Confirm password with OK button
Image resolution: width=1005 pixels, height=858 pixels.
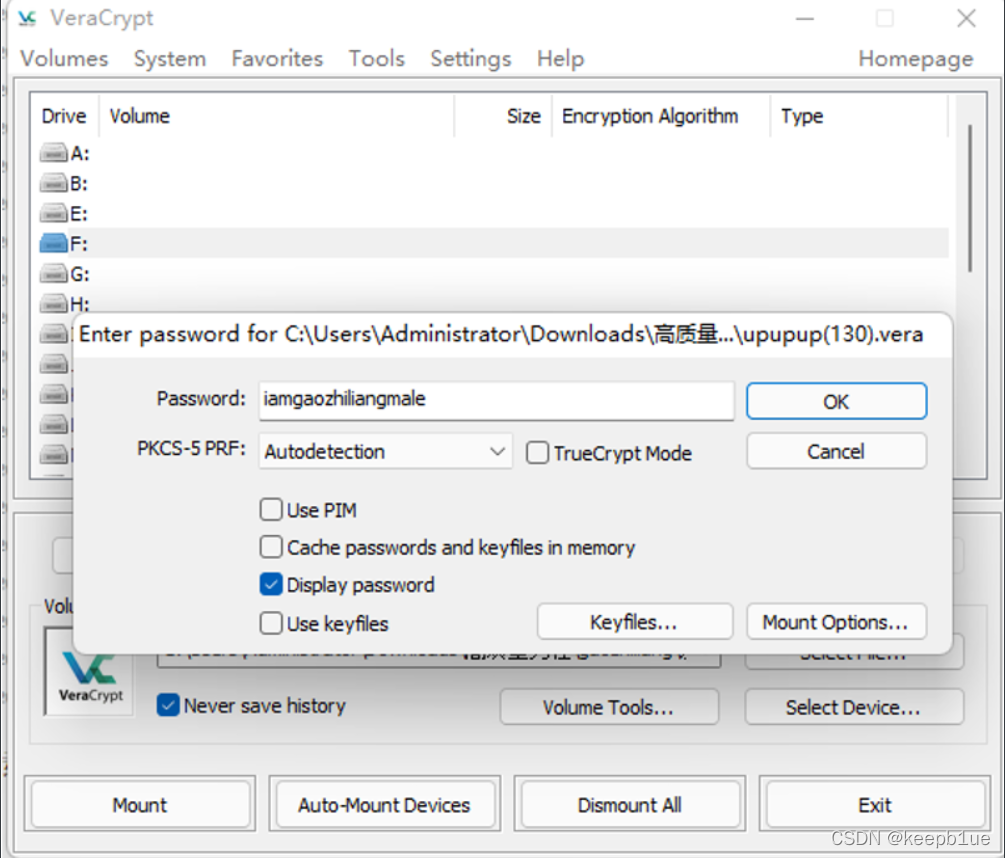[x=836, y=401]
